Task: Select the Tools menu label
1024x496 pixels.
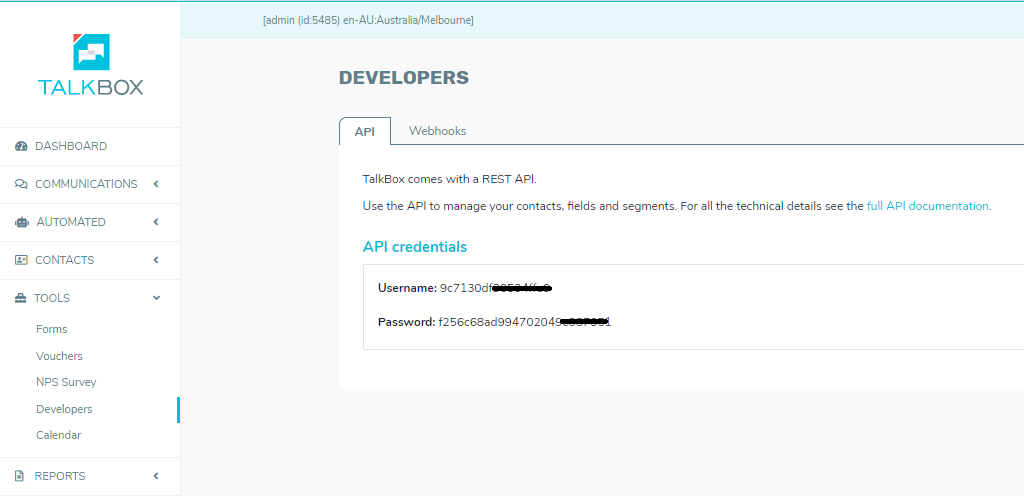Action: (x=52, y=298)
